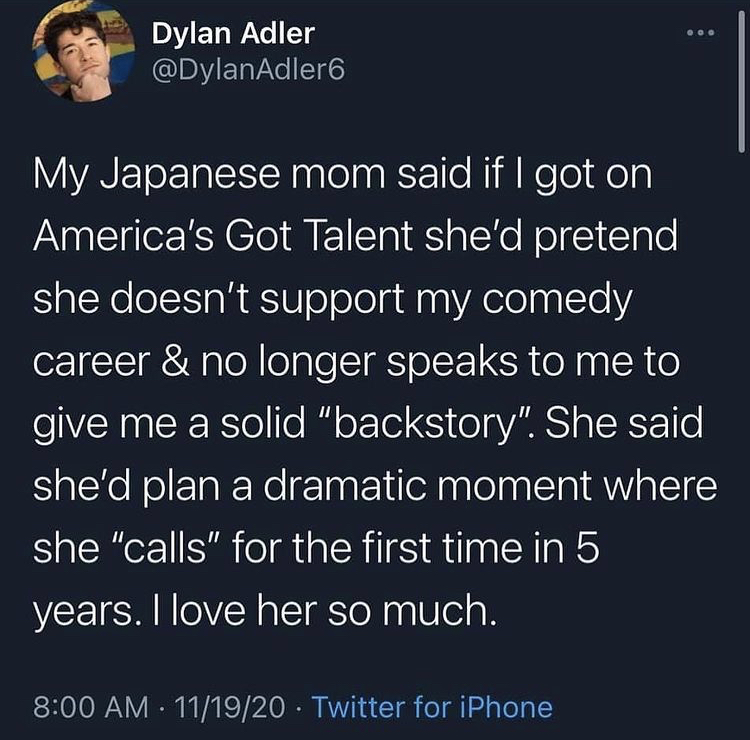Click the words "My Japanese mom"
Viewport: 750px width, 740px height.
coord(209,175)
